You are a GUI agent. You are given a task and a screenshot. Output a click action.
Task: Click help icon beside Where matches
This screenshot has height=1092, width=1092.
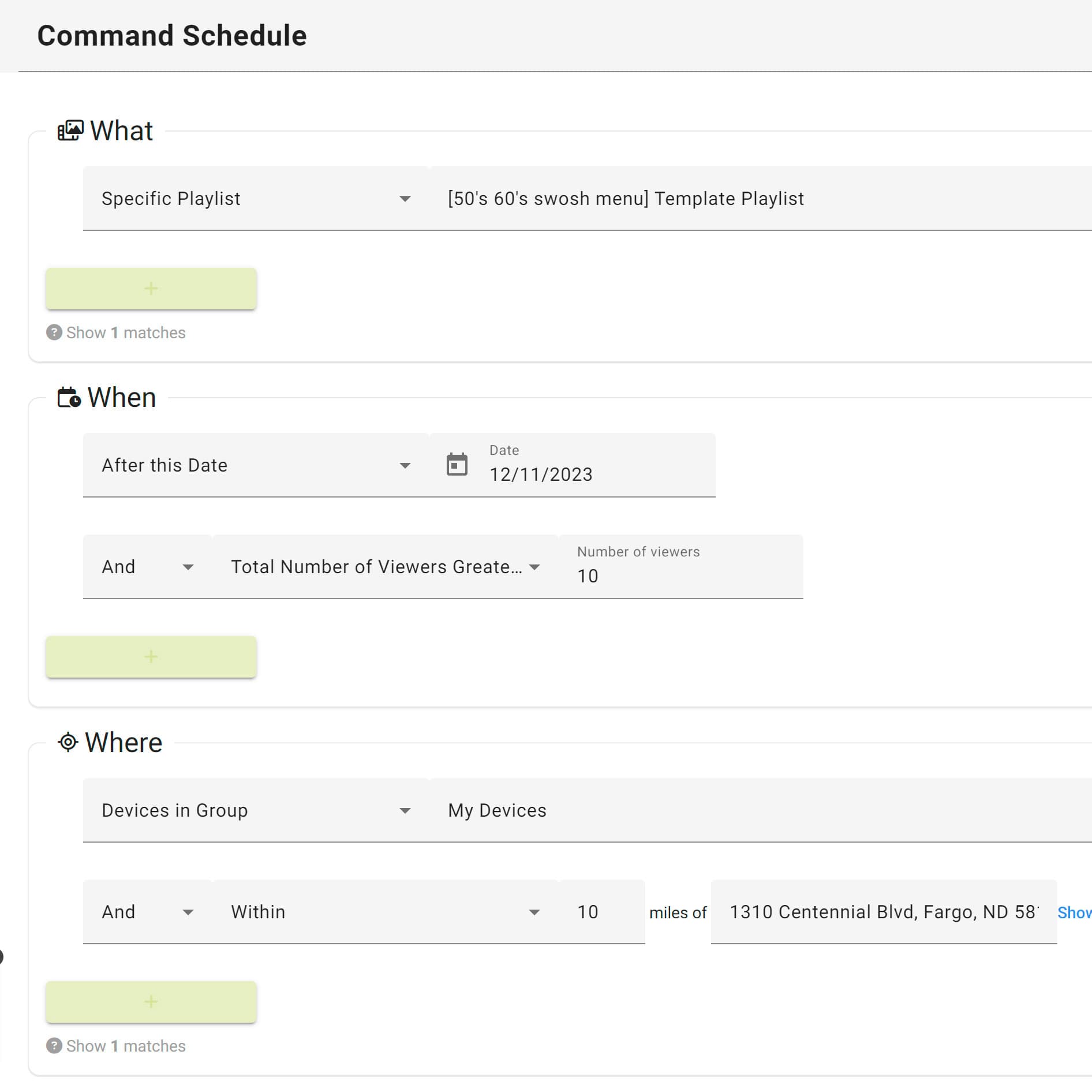pos(54,1046)
